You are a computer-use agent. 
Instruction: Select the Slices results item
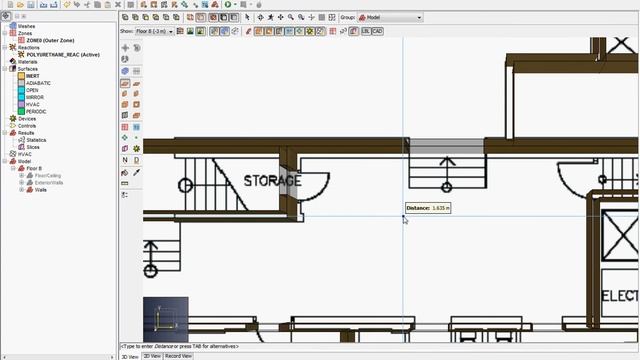[x=33, y=147]
